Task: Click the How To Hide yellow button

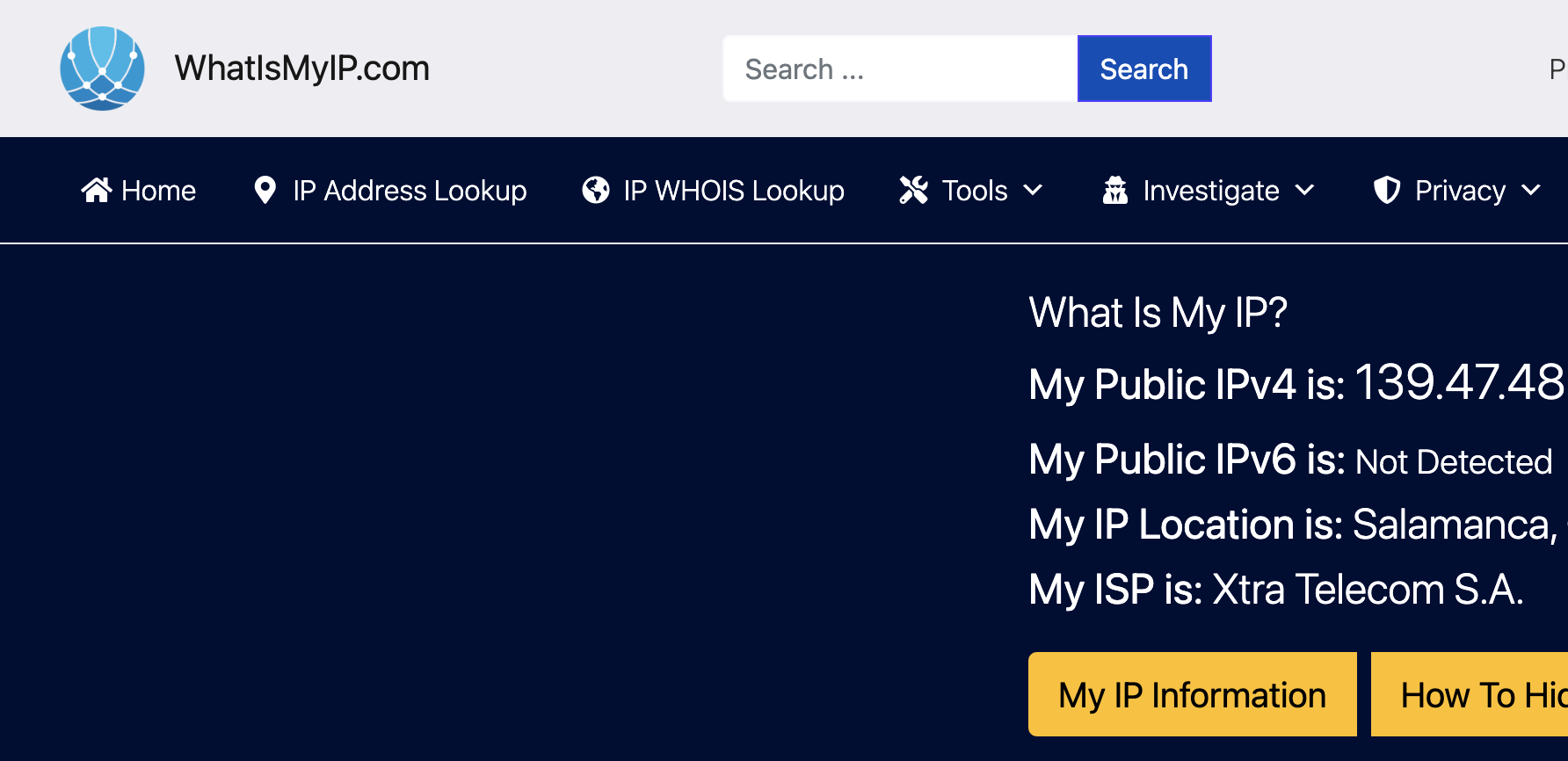Action: coord(1470,694)
